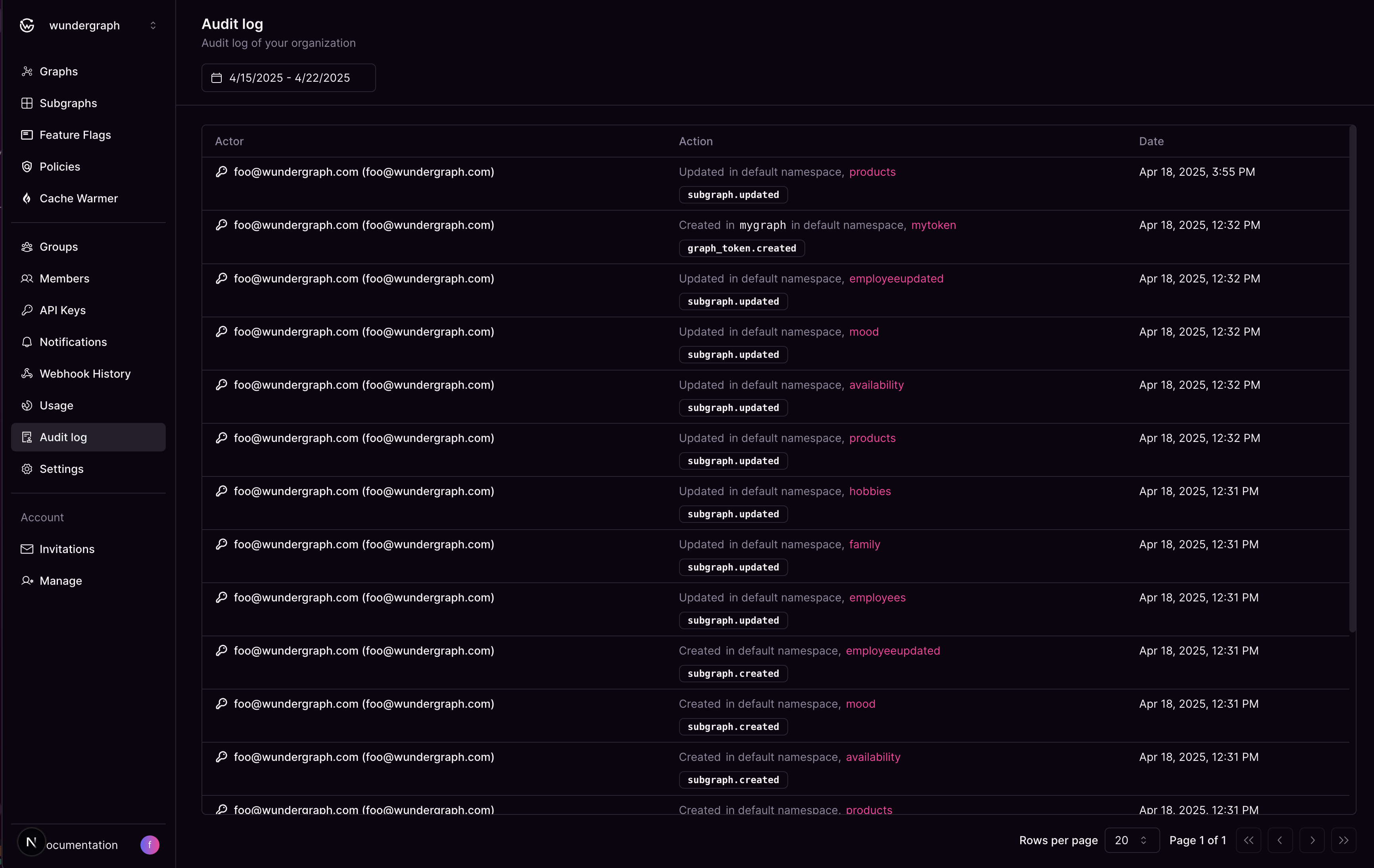
Task: Click the Audit log icon in sidebar
Action: click(x=27, y=437)
